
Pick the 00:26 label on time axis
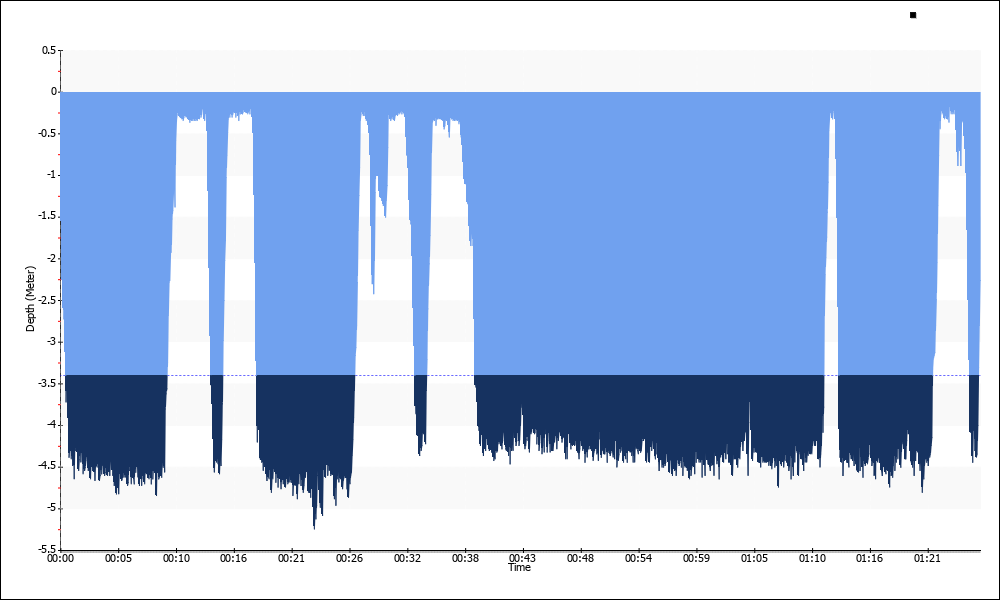[349, 559]
